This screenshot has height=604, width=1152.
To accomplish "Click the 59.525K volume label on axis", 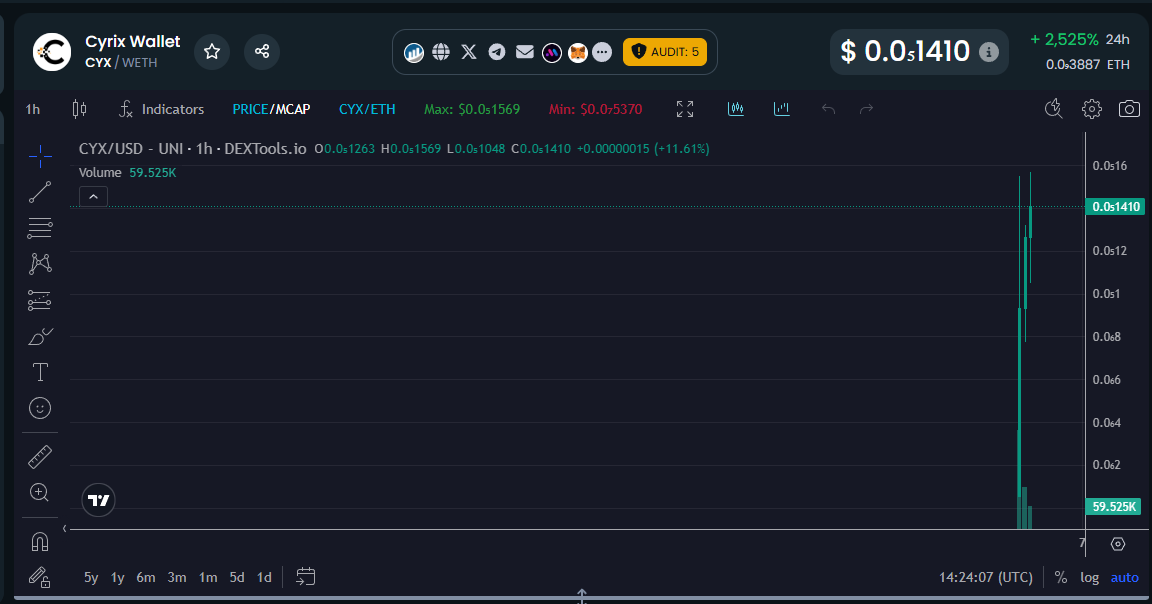I will 1114,506.
